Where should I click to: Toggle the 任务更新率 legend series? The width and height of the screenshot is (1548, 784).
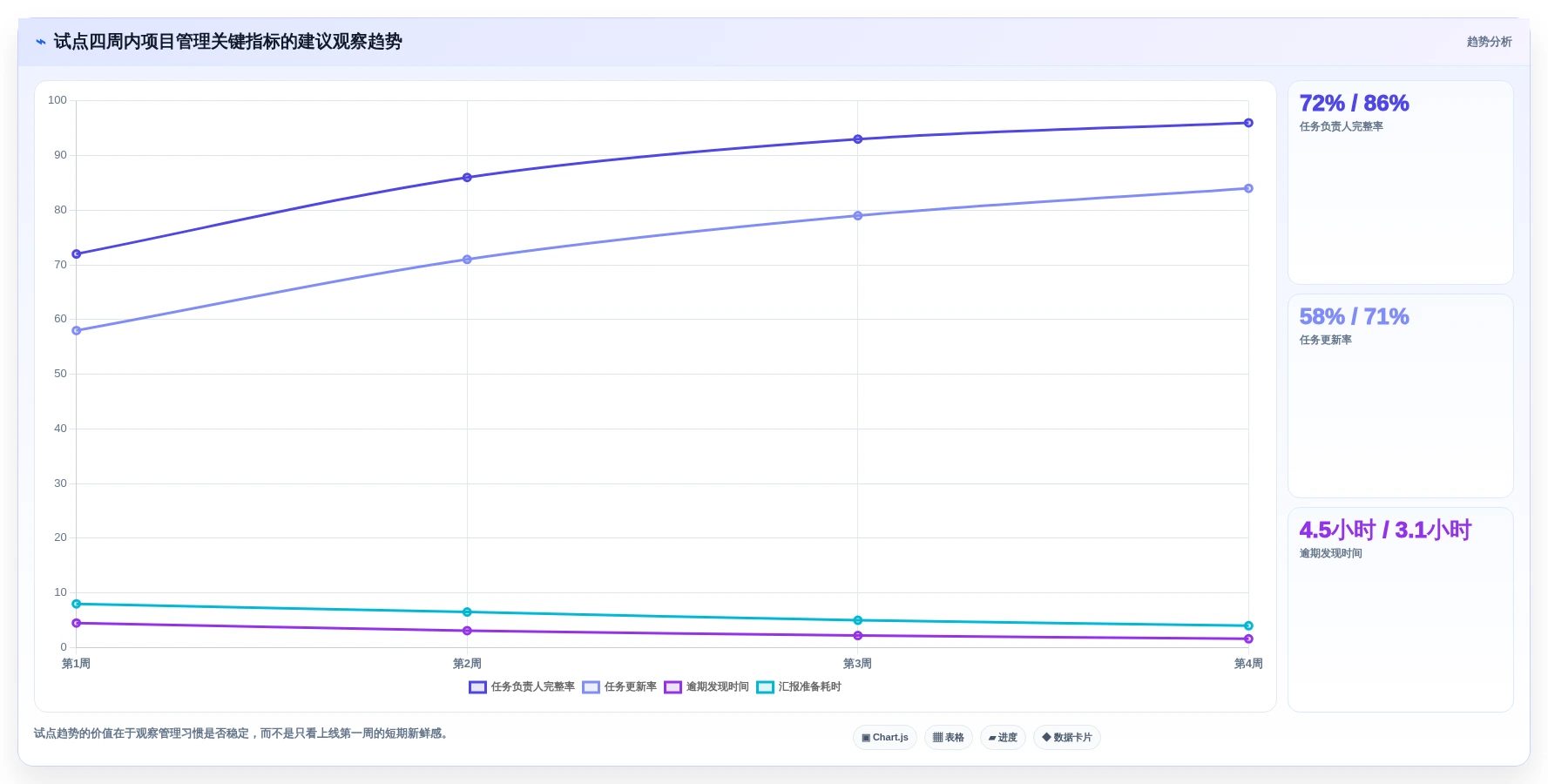point(619,686)
